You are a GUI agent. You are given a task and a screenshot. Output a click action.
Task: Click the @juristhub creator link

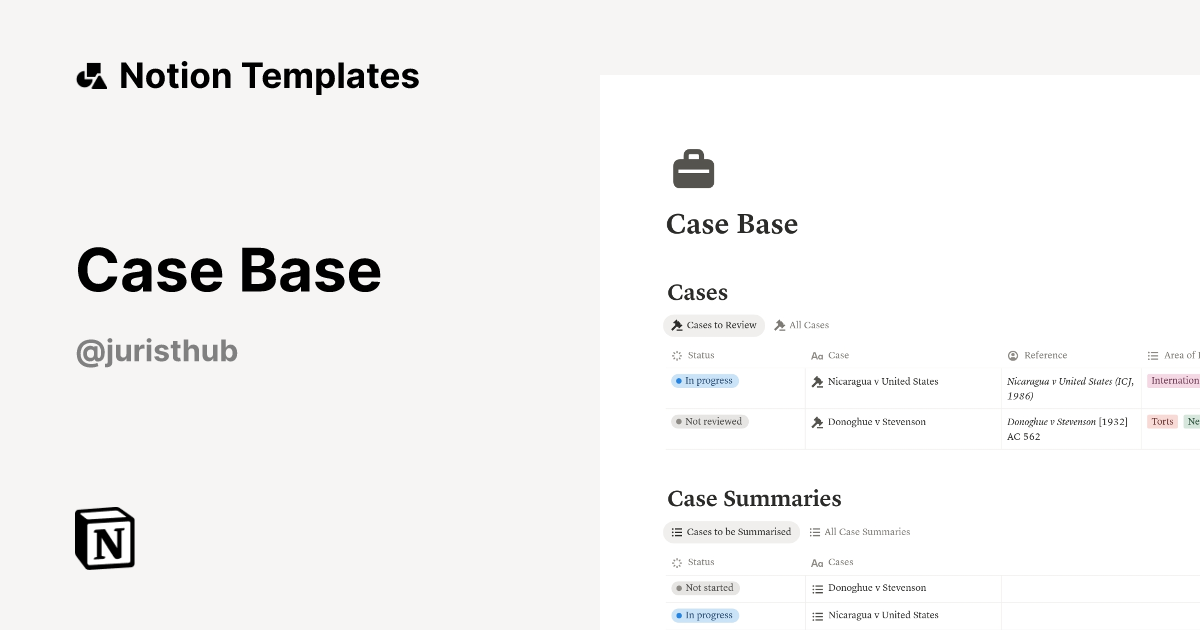tap(157, 352)
